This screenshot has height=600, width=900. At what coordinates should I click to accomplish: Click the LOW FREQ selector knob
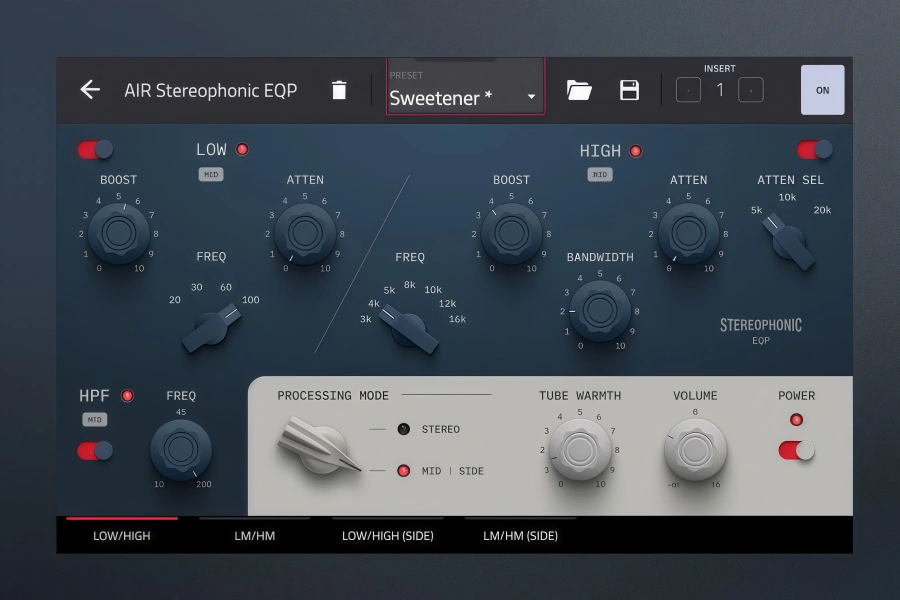pyautogui.click(x=212, y=327)
